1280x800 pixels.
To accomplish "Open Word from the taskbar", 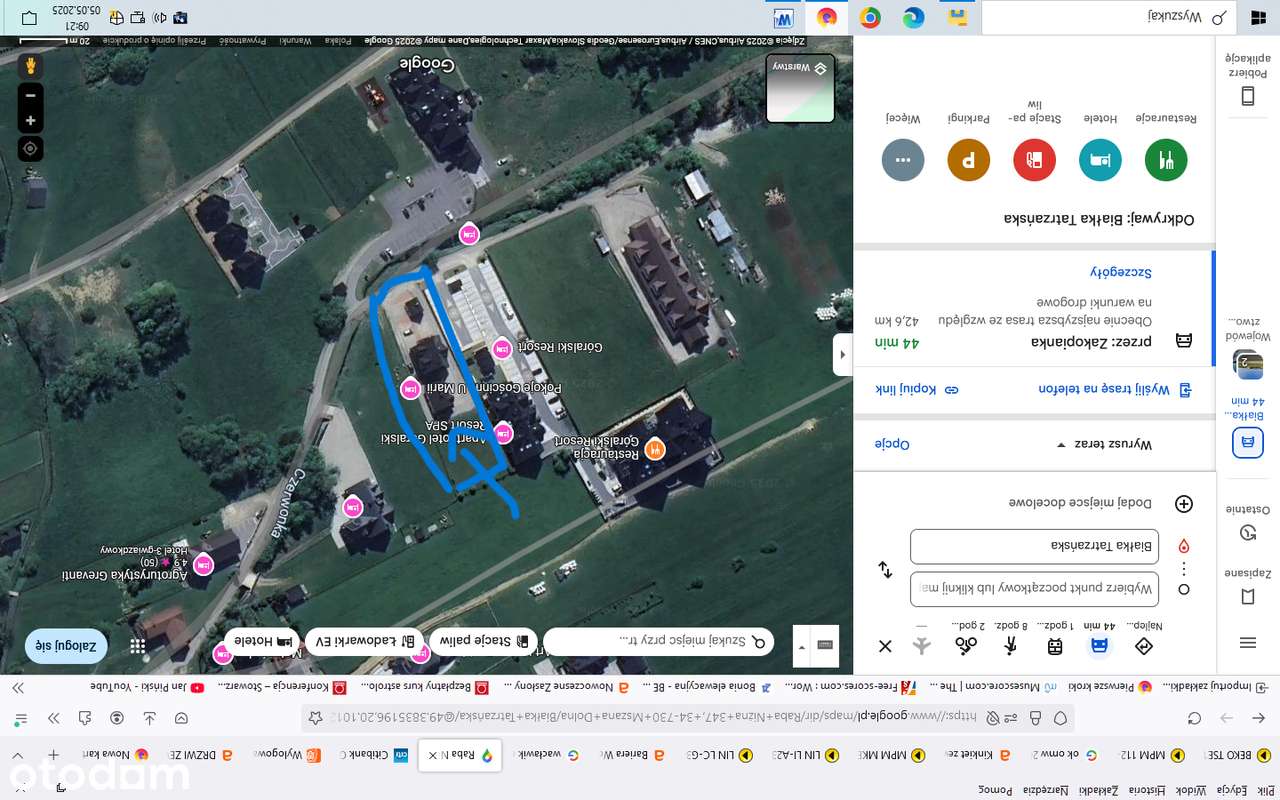I will coord(783,17).
